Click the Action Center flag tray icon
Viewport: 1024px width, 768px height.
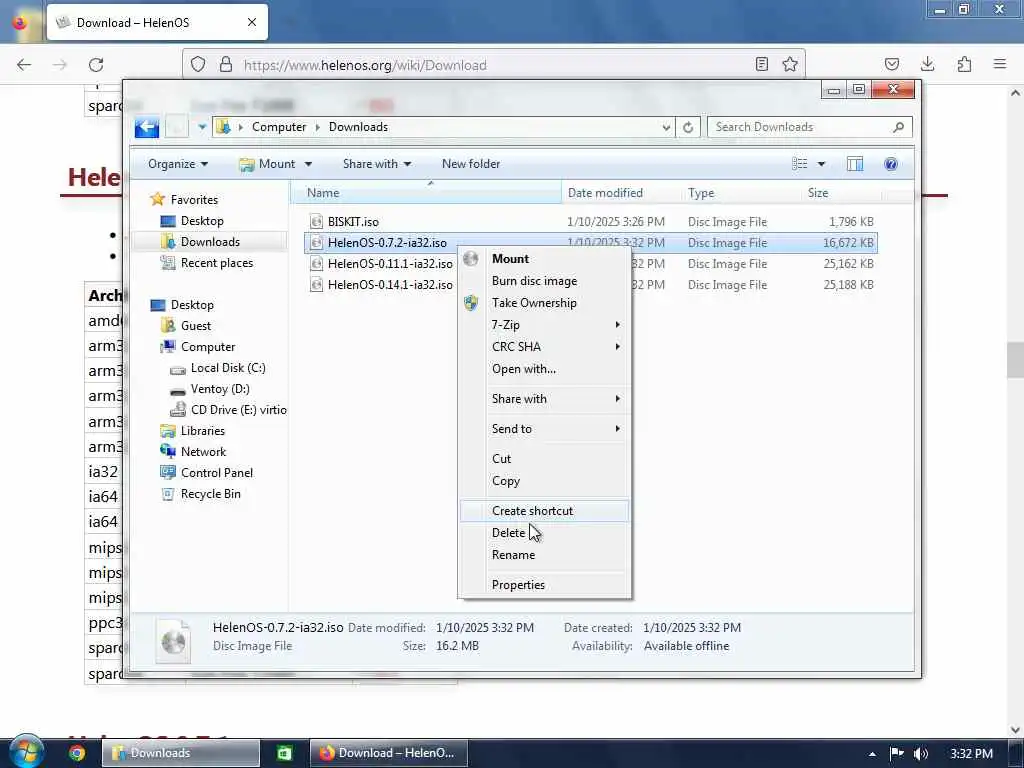pos(897,754)
